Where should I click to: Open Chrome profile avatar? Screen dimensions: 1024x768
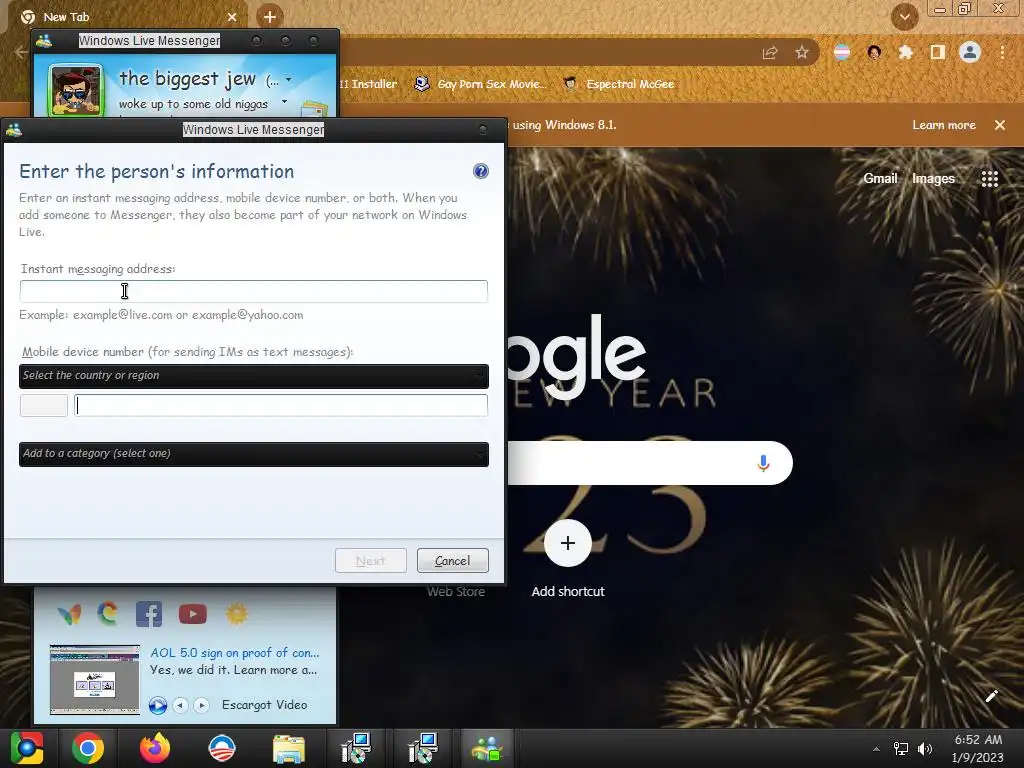click(970, 52)
